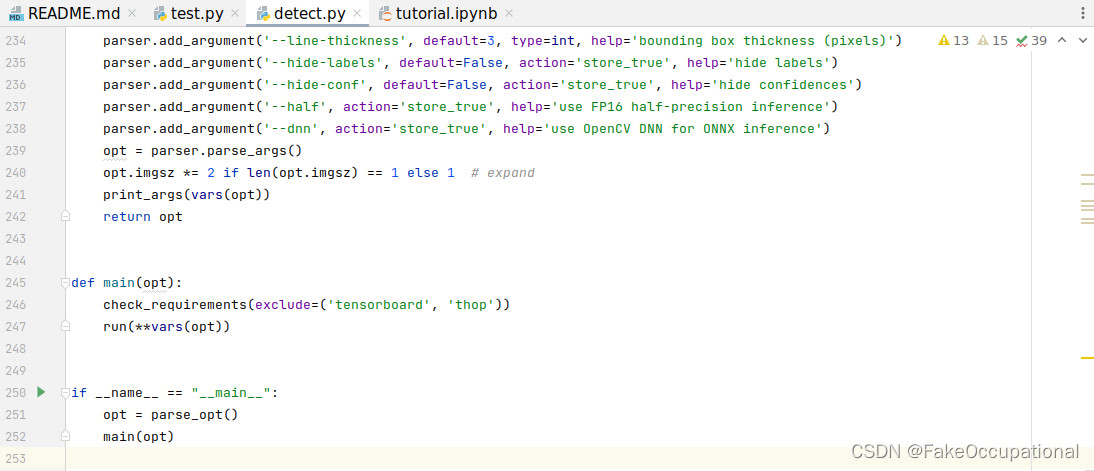Click the '# expand' comment

tap(502, 172)
